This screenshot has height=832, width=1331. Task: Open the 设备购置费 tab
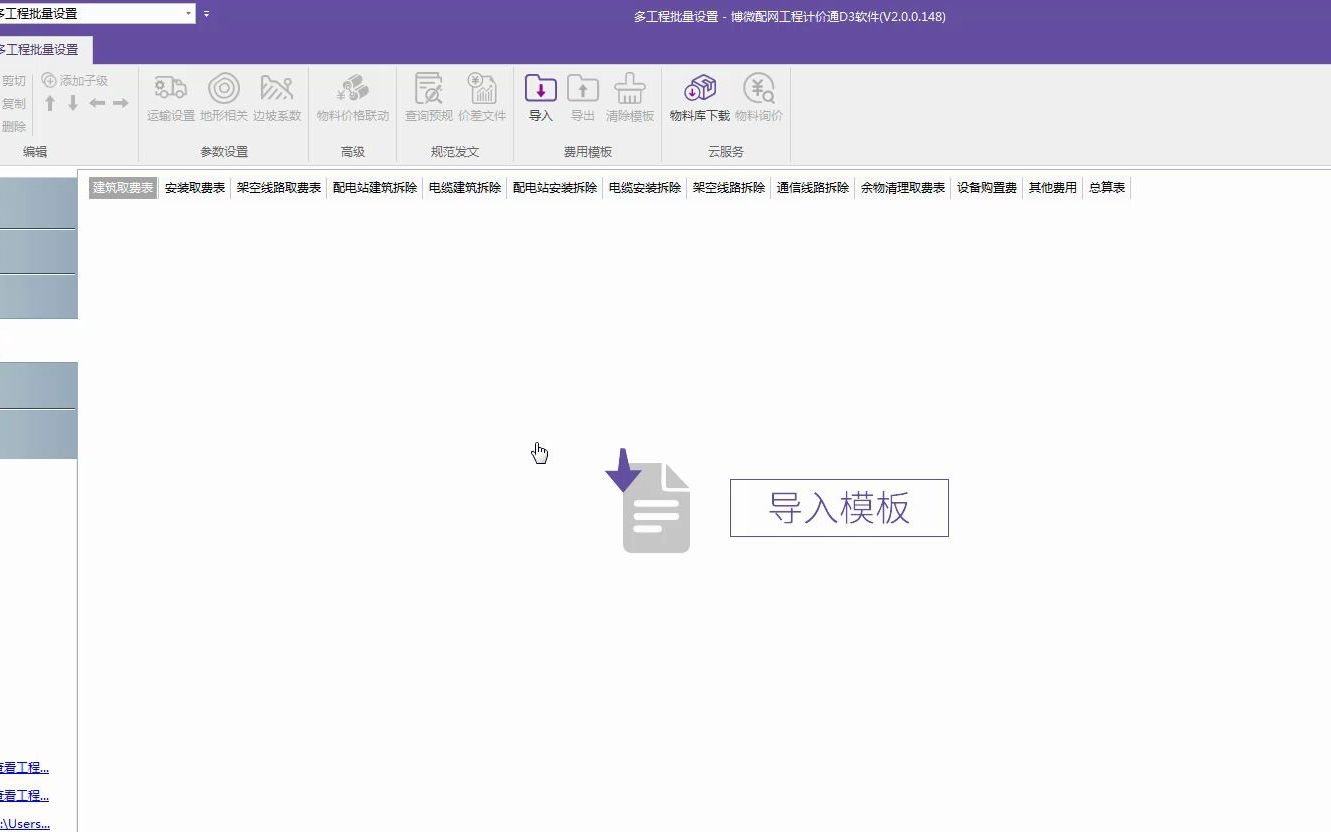point(986,187)
